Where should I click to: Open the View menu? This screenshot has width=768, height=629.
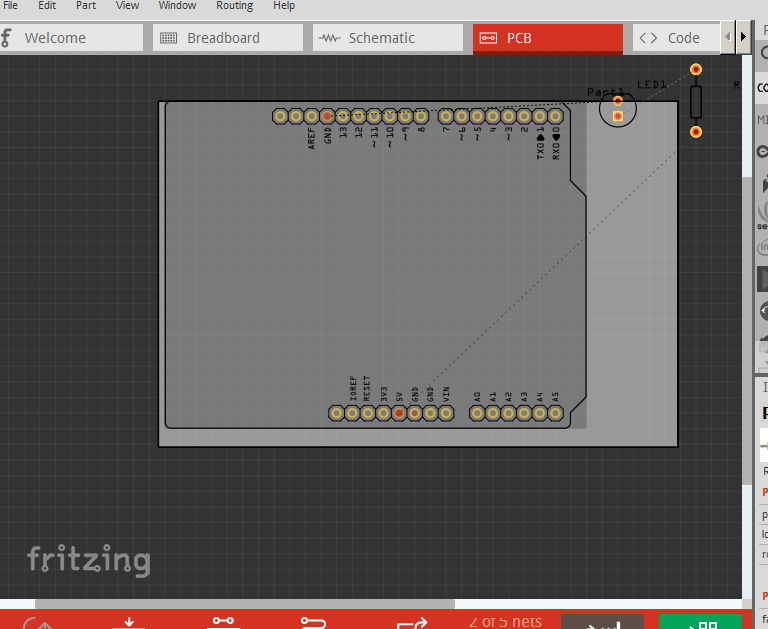pos(127,5)
